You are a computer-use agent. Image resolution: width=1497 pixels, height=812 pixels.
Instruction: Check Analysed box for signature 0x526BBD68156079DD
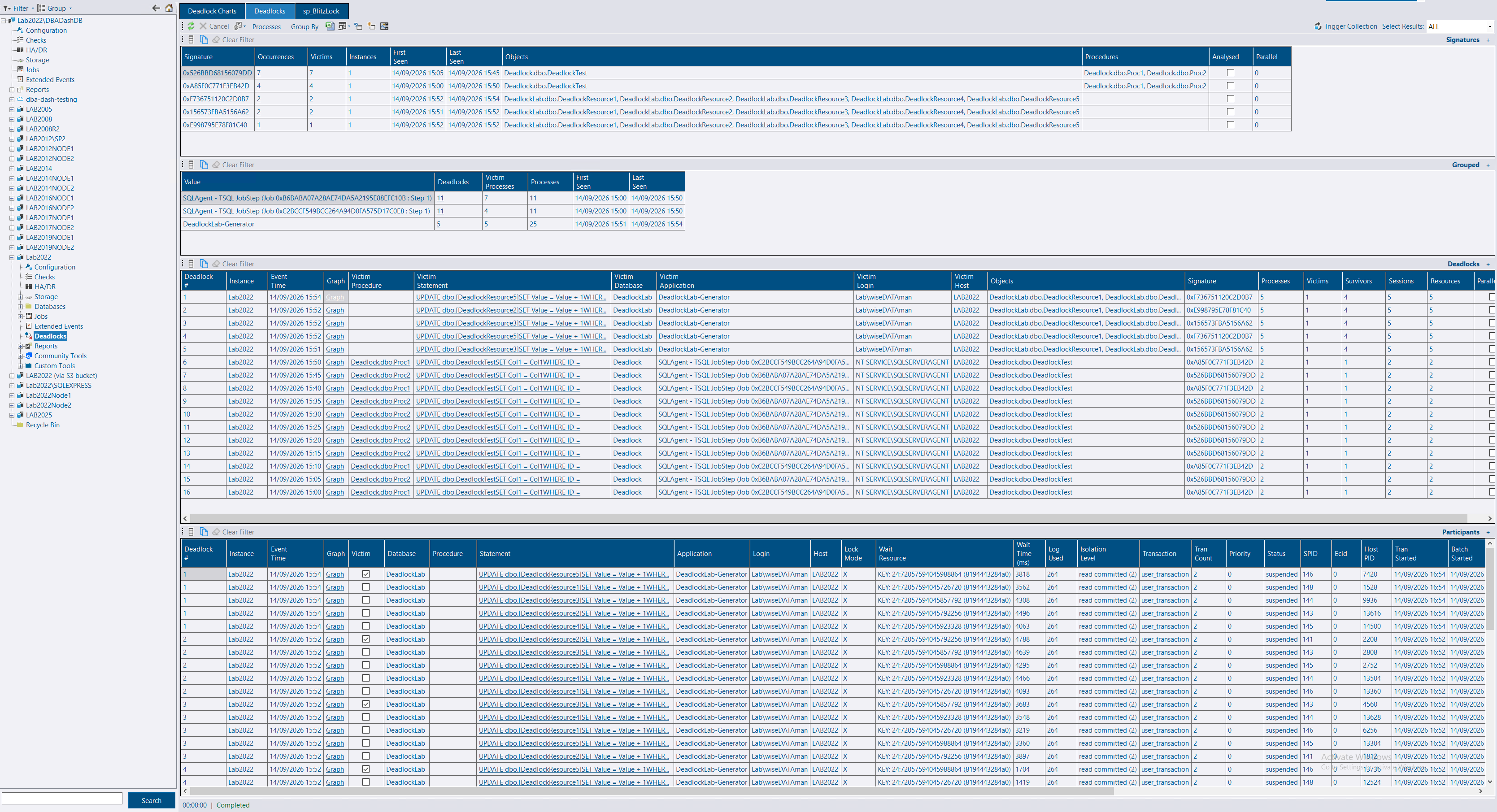coord(1230,73)
